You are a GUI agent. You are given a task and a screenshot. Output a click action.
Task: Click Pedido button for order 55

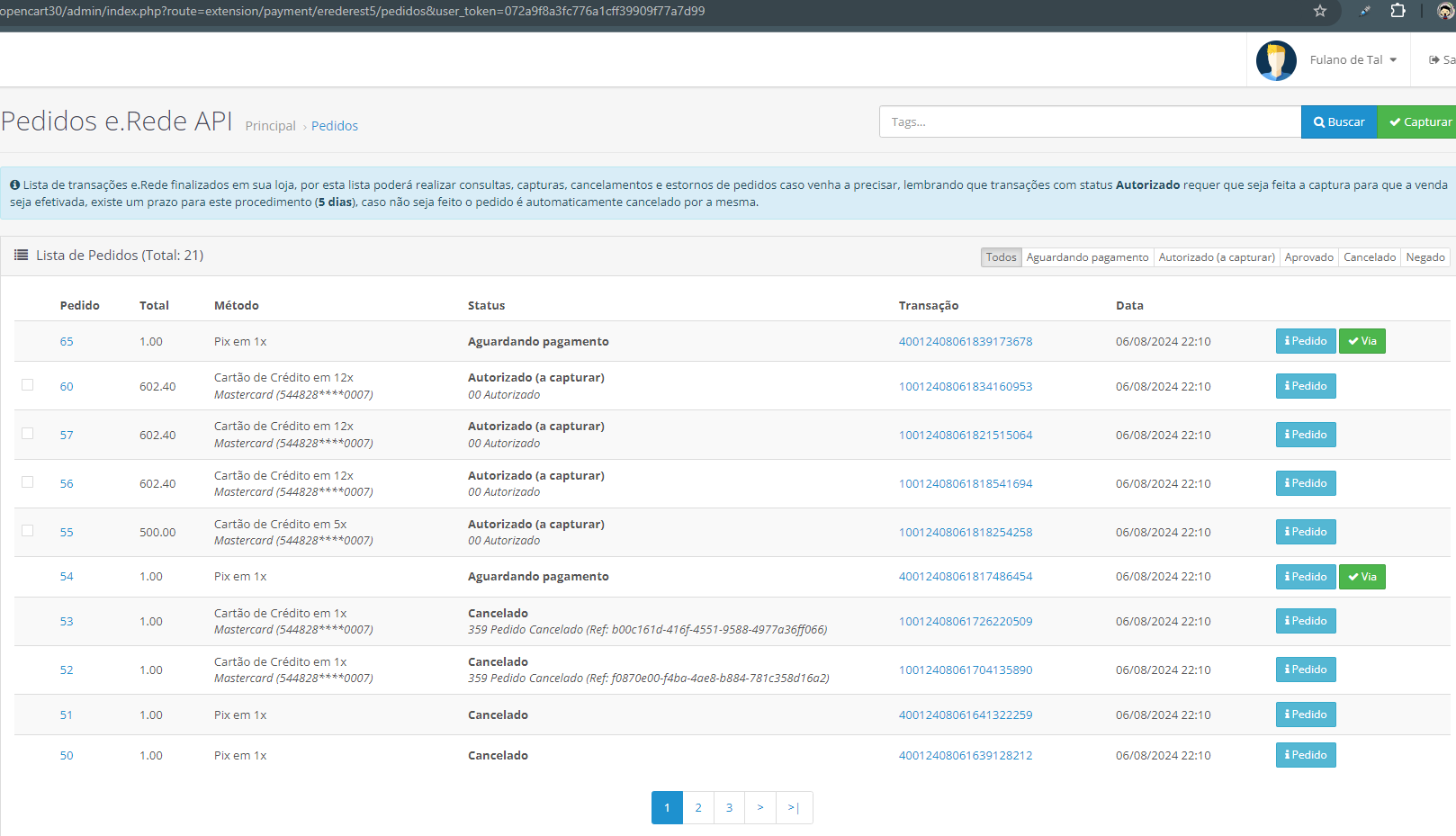click(1306, 532)
